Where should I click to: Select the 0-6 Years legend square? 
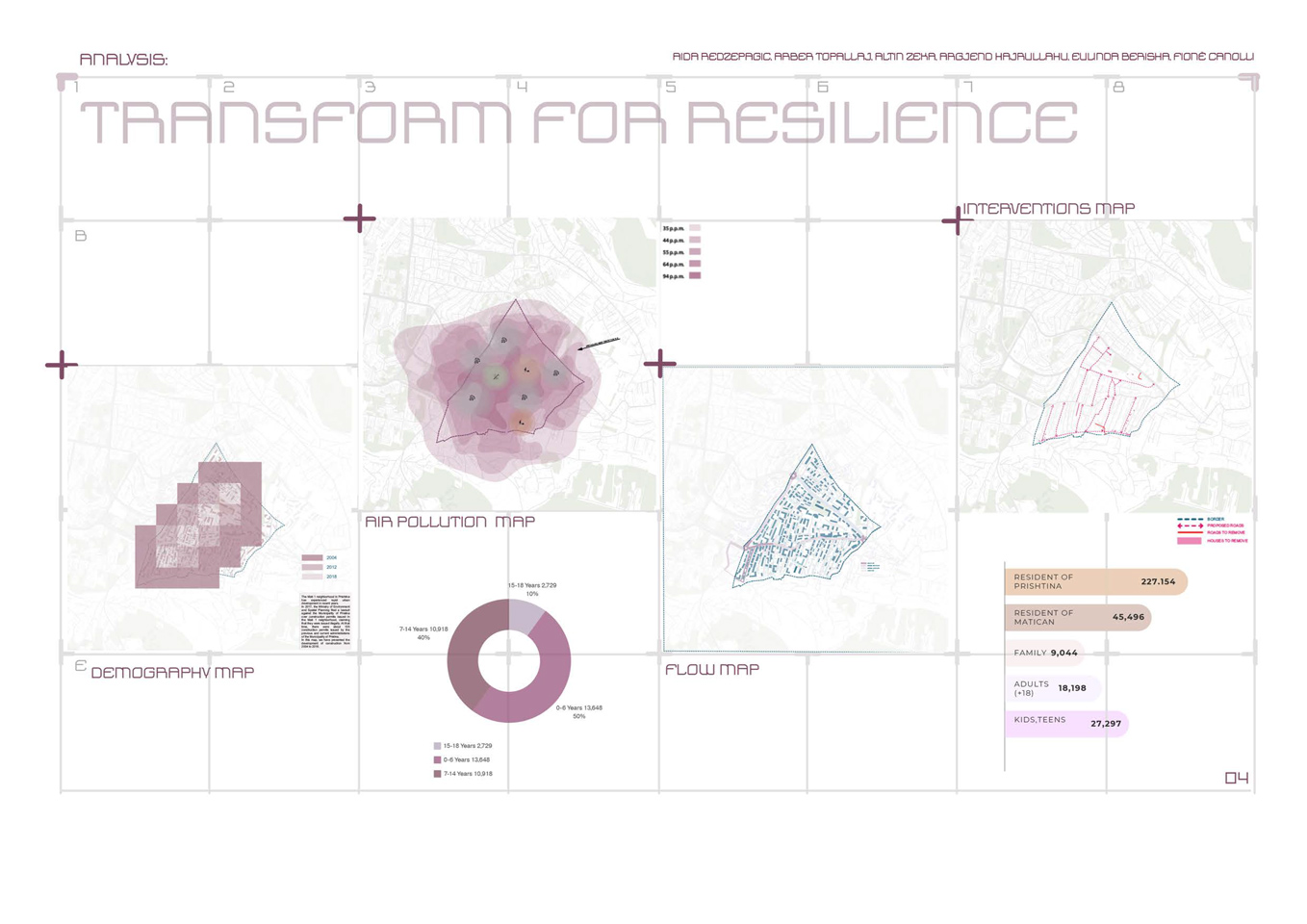click(x=437, y=759)
